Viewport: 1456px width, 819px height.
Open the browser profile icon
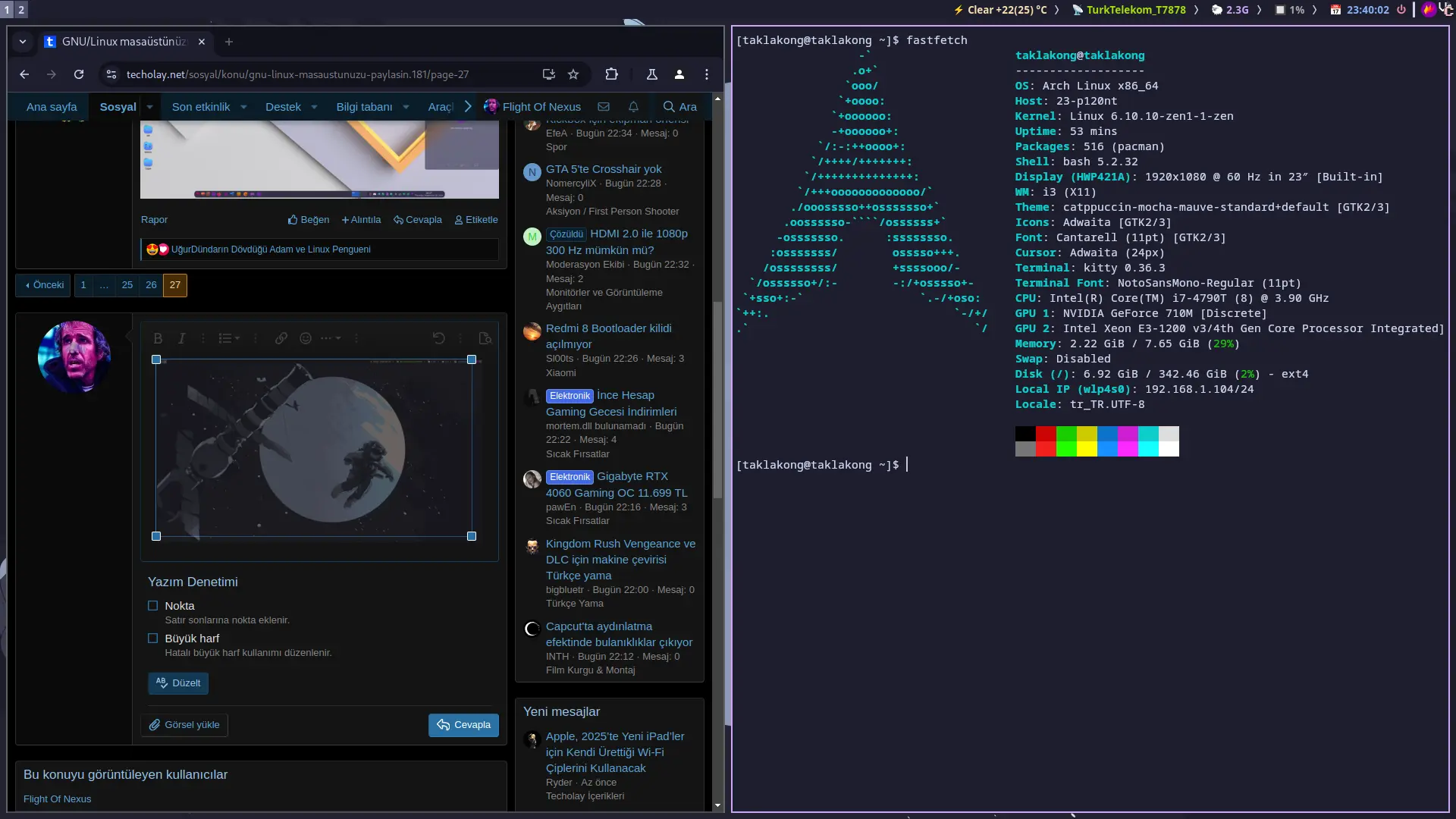coord(679,74)
